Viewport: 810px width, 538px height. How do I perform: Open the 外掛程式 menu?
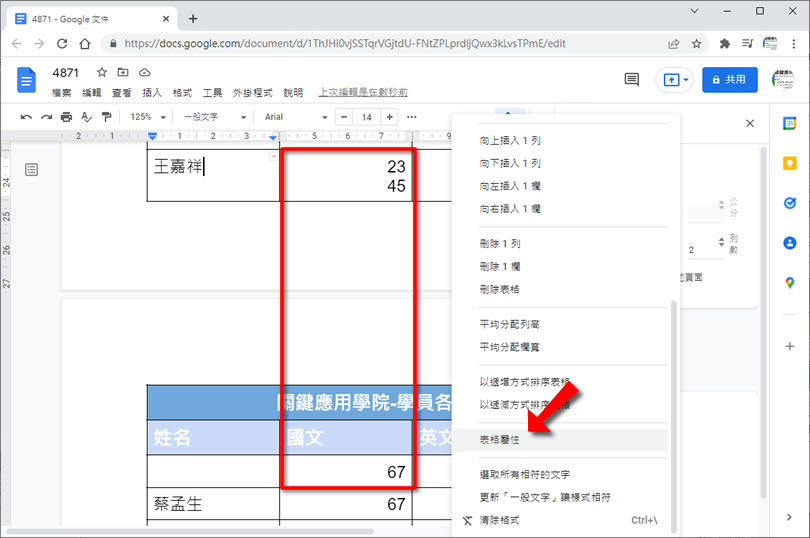252,93
